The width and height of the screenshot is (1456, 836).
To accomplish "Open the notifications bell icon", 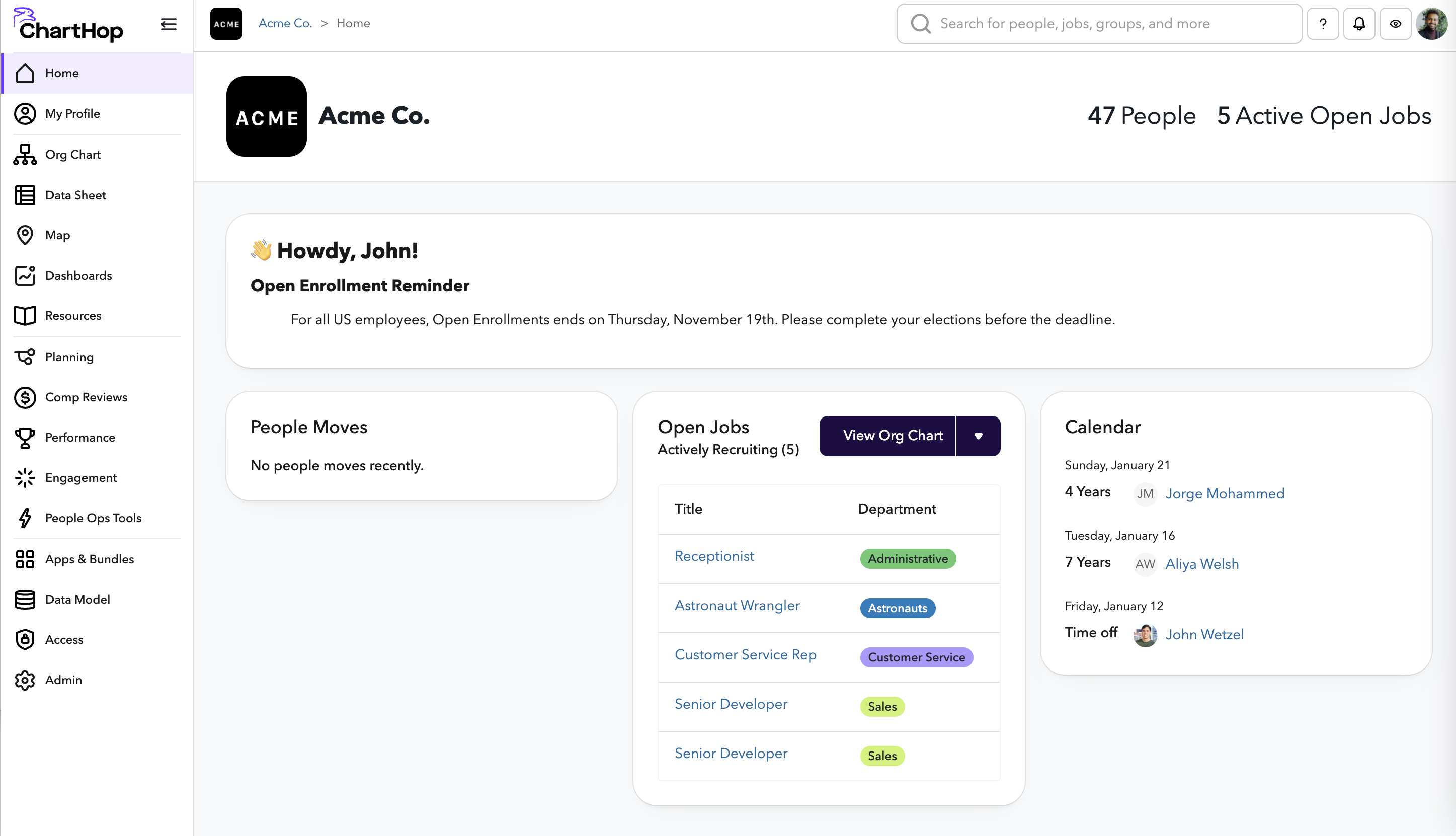I will pos(1359,24).
